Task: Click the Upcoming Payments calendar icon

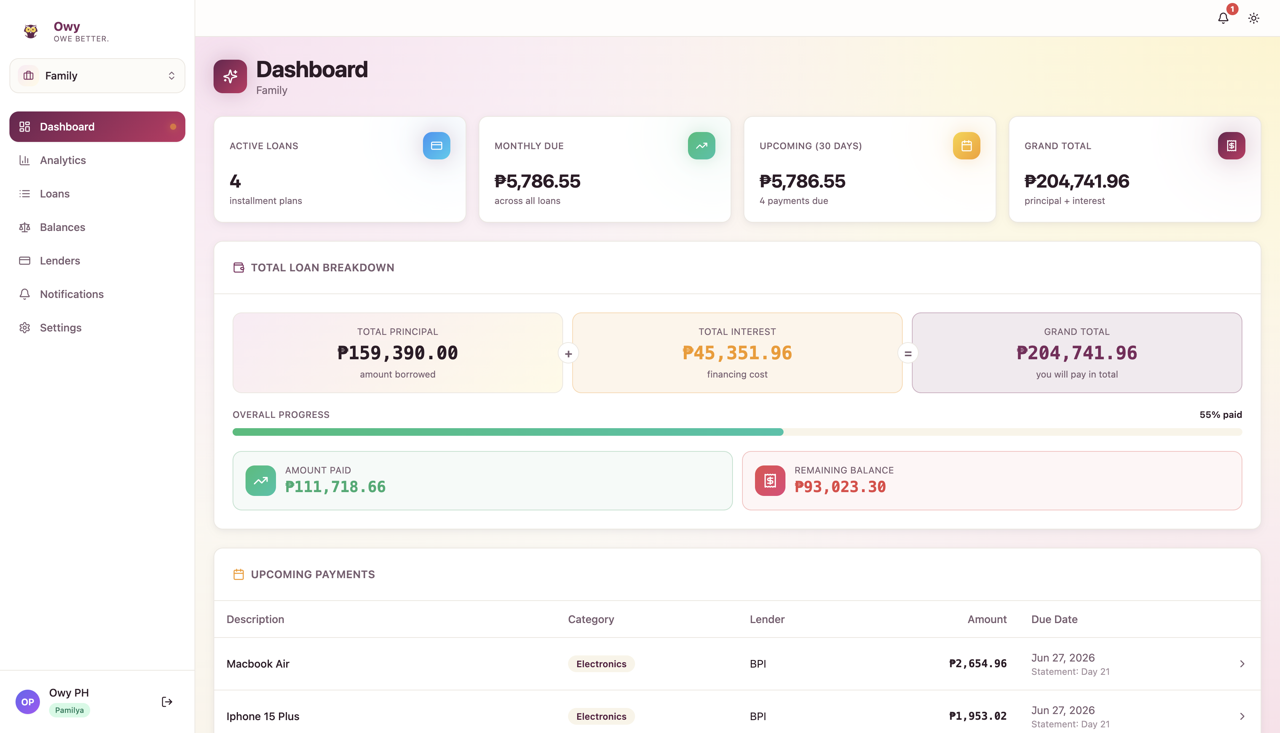Action: (238, 575)
